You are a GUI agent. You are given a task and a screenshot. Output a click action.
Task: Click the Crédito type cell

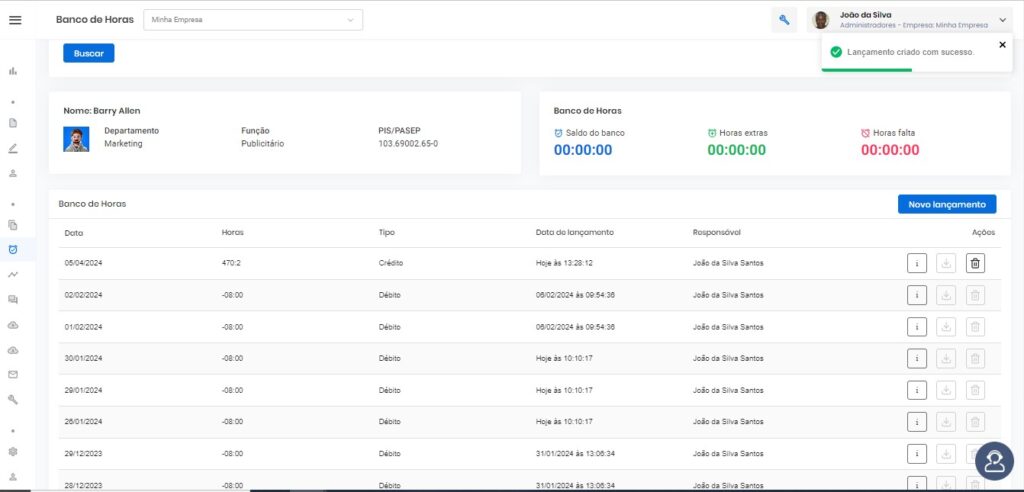[391, 263]
